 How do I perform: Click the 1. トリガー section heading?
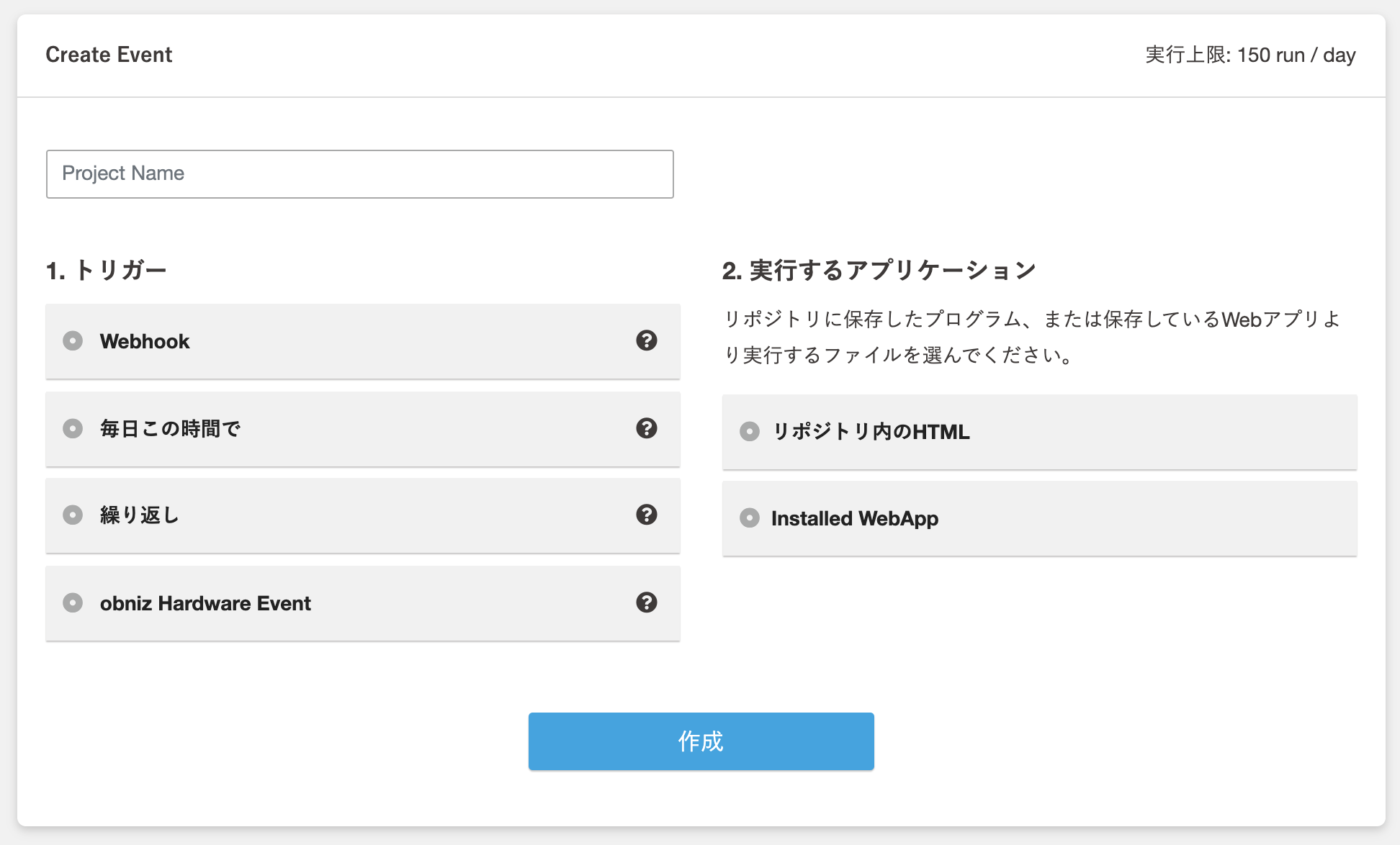pos(107,271)
